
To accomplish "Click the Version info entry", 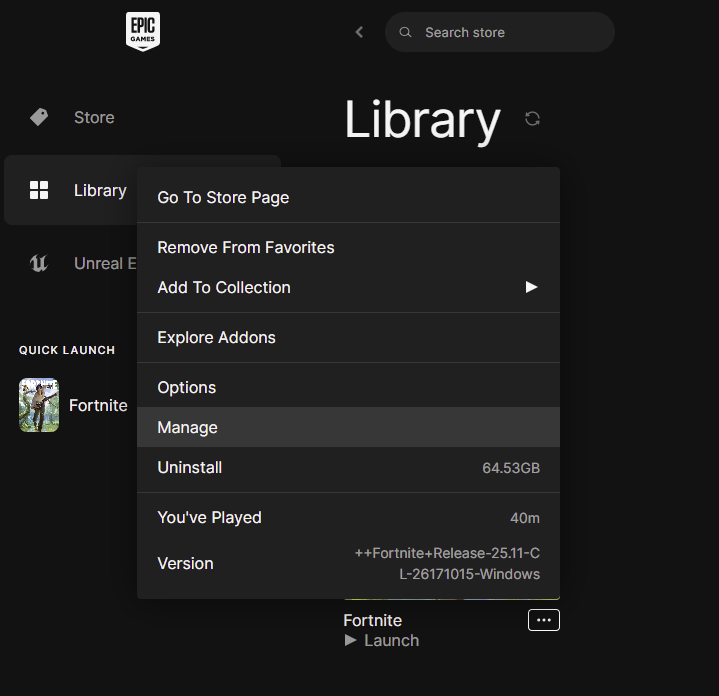I will (185, 563).
